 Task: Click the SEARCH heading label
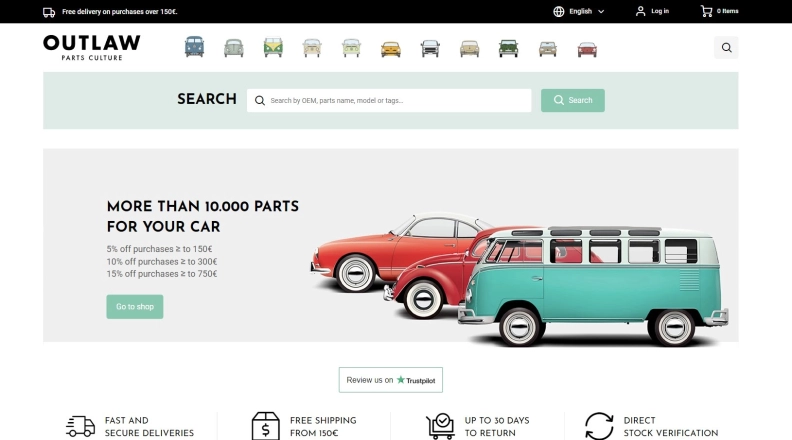(x=207, y=99)
